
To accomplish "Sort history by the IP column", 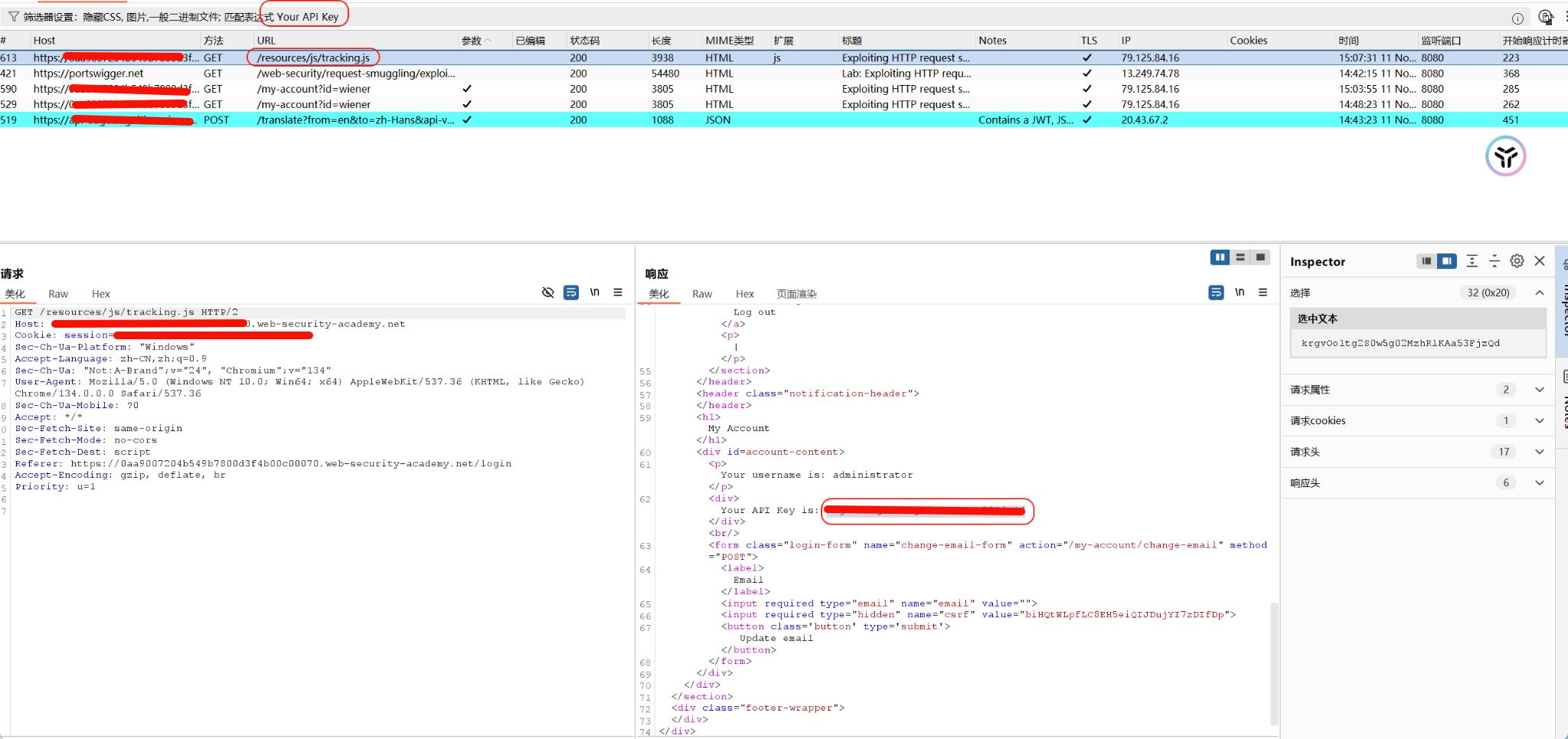I will [x=1172, y=41].
